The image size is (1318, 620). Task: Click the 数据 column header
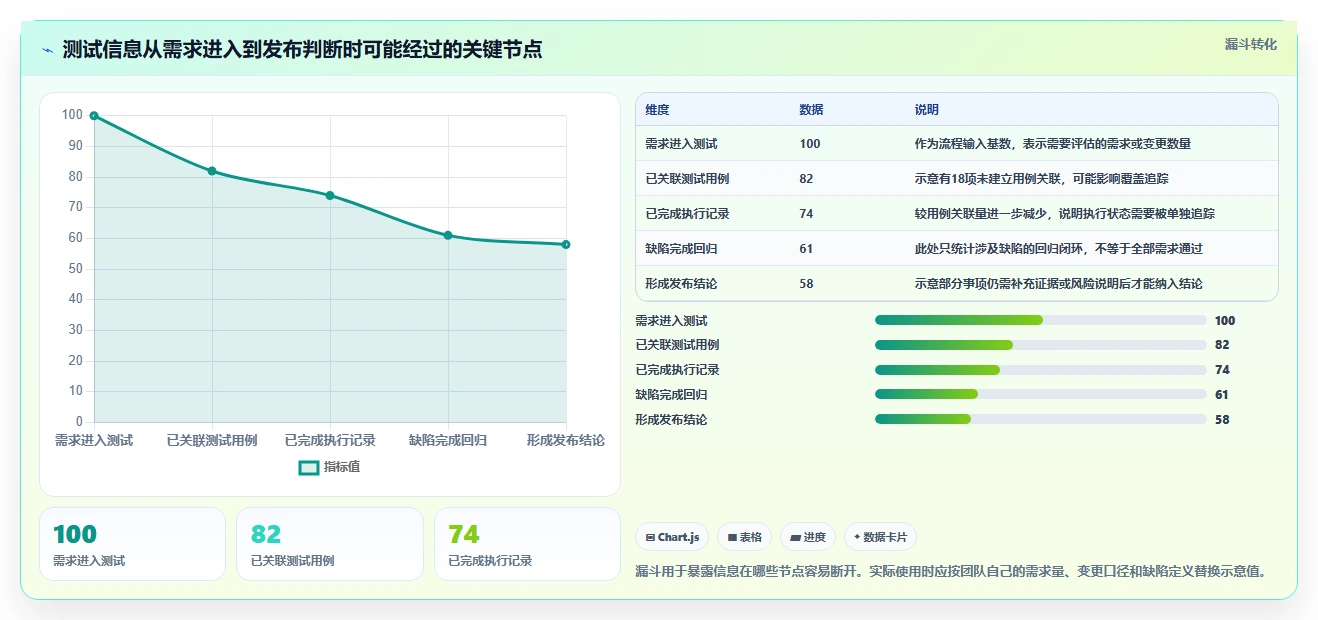pyautogui.click(x=812, y=110)
